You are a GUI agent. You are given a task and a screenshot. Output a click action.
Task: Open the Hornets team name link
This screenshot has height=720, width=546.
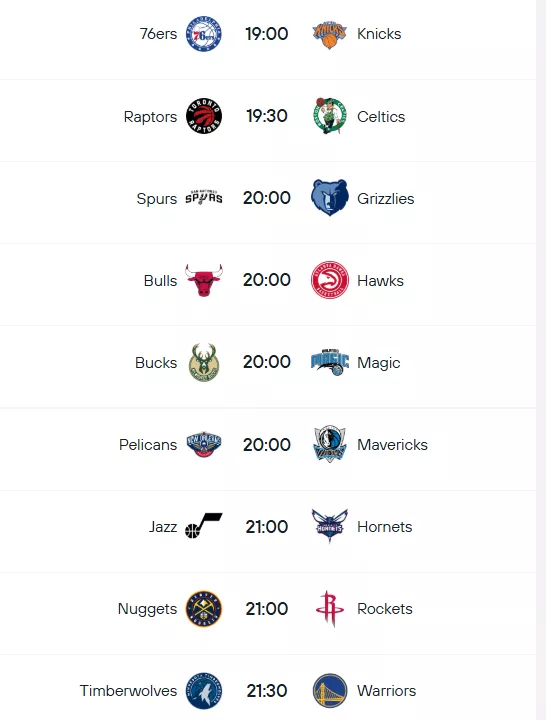[x=385, y=527]
